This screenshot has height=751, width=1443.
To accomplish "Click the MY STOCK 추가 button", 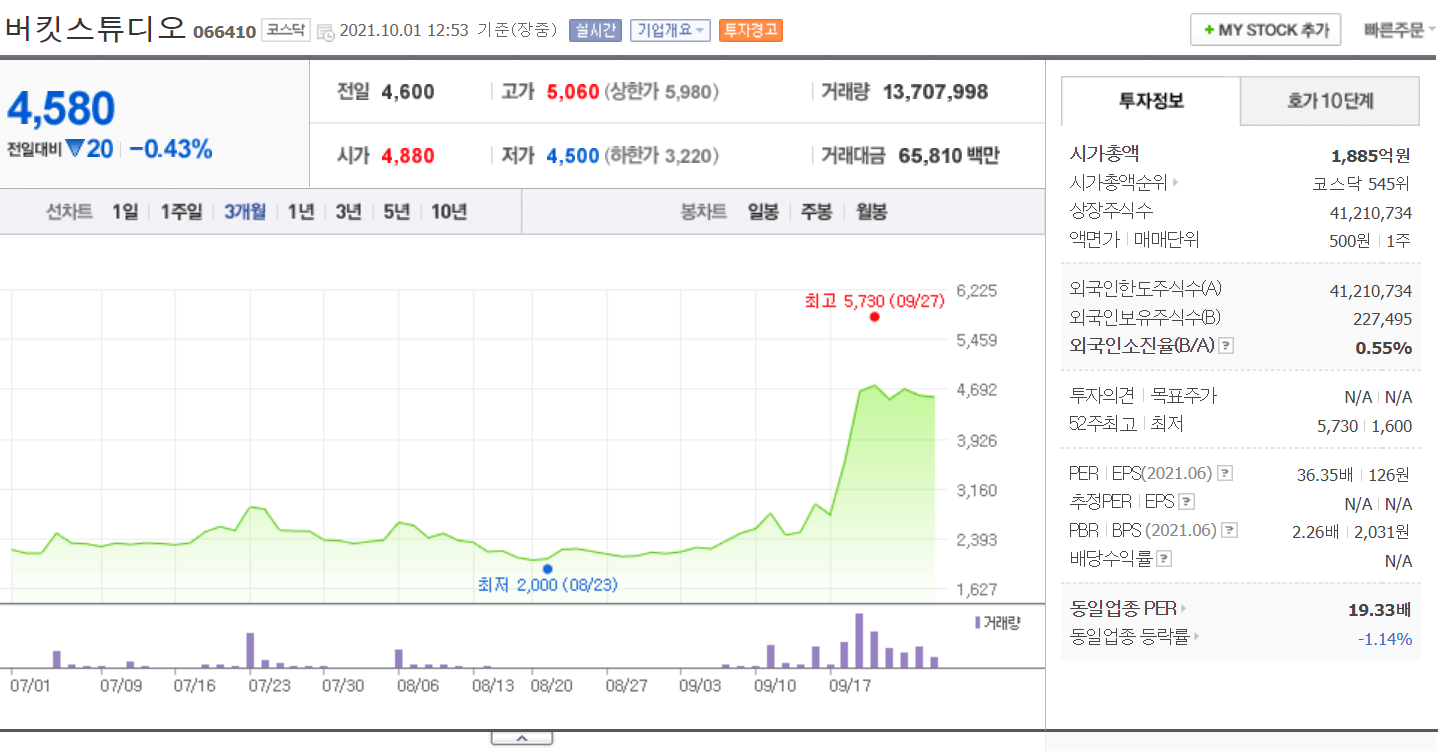I will pos(1265,30).
